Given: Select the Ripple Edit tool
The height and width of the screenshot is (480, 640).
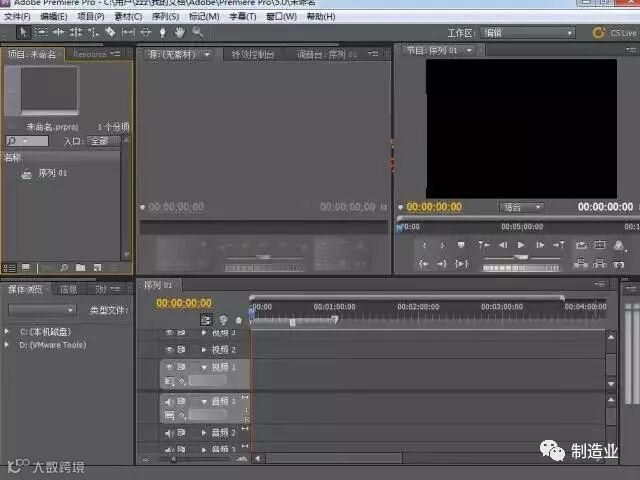Looking at the screenshot, I should [58, 32].
